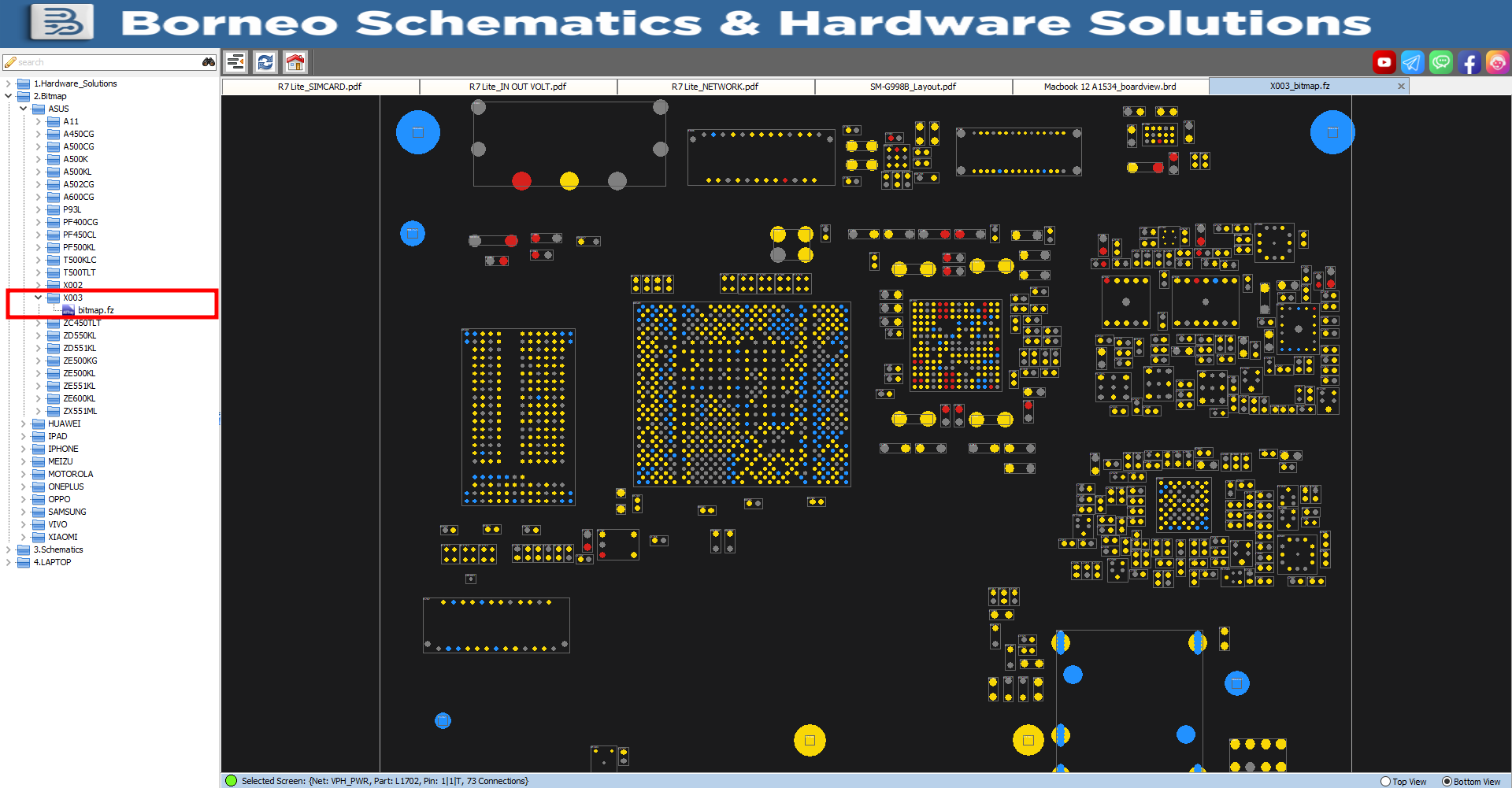The height and width of the screenshot is (788, 1512).
Task: Open the YouTube channel icon
Action: tap(1384, 62)
